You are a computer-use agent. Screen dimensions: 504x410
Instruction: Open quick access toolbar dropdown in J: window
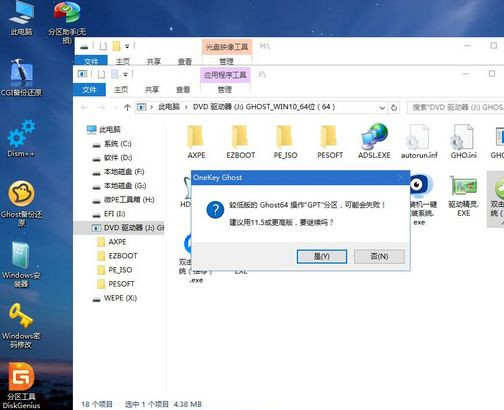(125, 74)
